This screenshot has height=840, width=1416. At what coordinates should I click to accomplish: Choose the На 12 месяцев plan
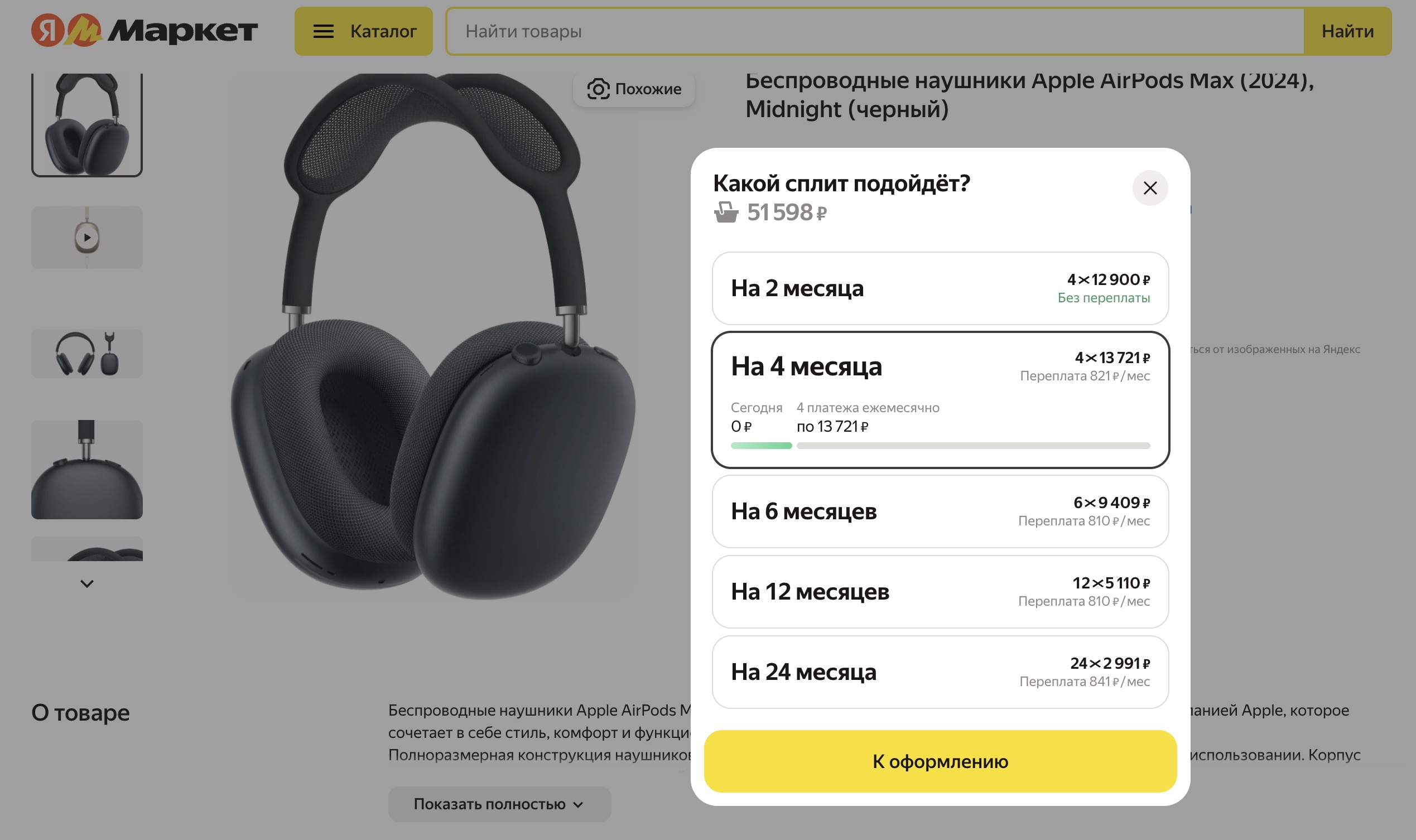point(940,591)
